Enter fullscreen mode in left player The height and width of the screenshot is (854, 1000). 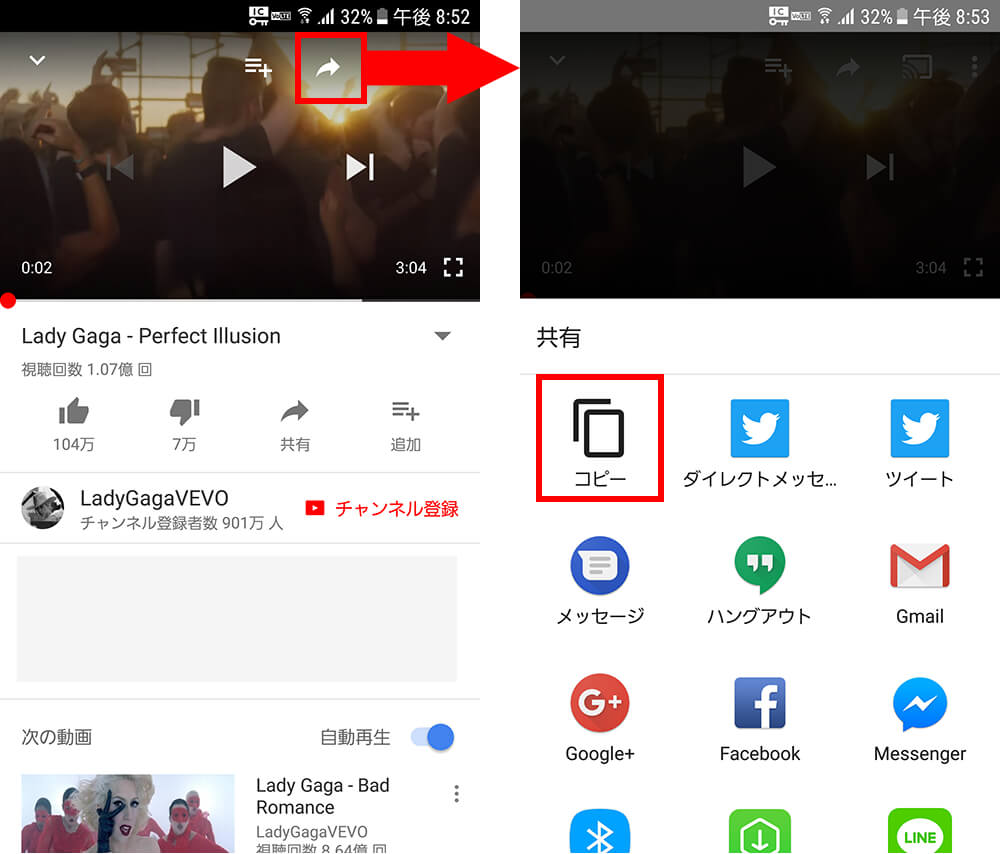(x=453, y=267)
